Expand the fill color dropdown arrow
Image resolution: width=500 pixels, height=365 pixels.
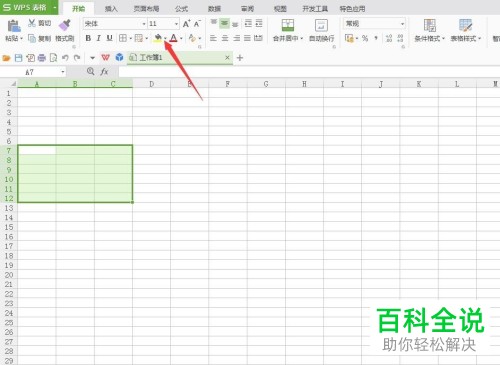tap(165, 38)
